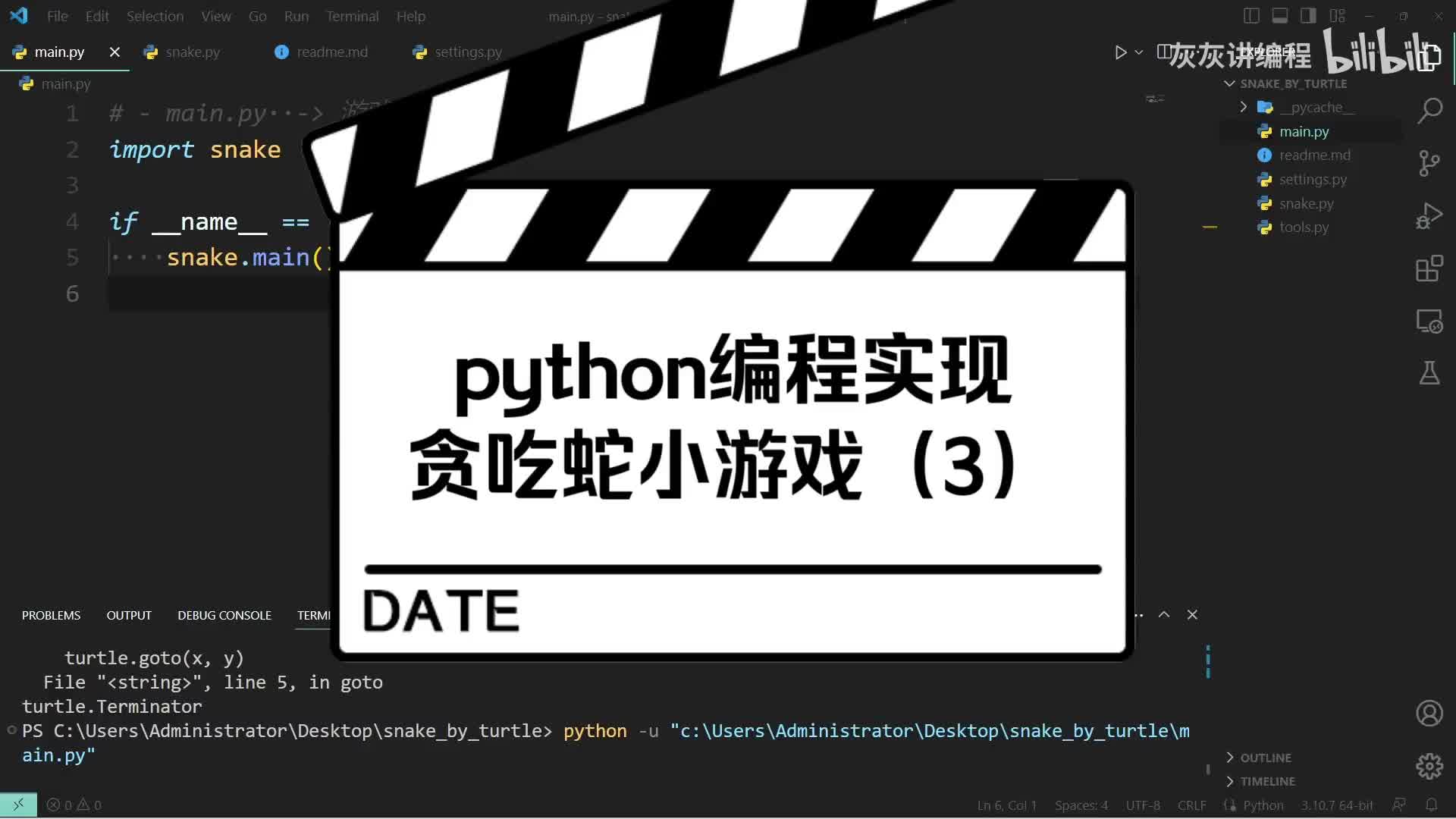Click line 6 in the editor
The image size is (1456, 819).
tap(220, 293)
